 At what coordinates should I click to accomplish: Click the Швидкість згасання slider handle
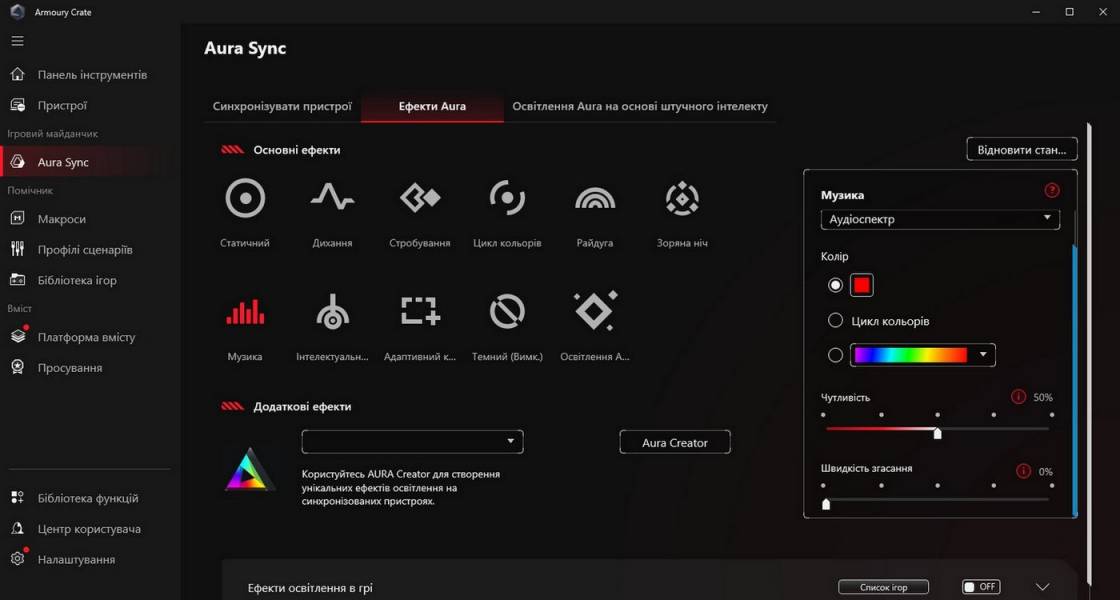(x=826, y=504)
